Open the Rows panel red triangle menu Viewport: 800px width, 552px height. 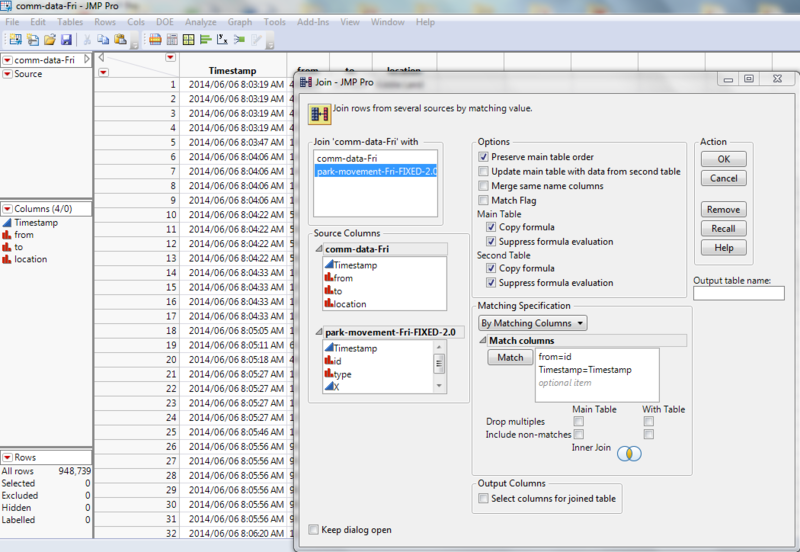click(7, 458)
